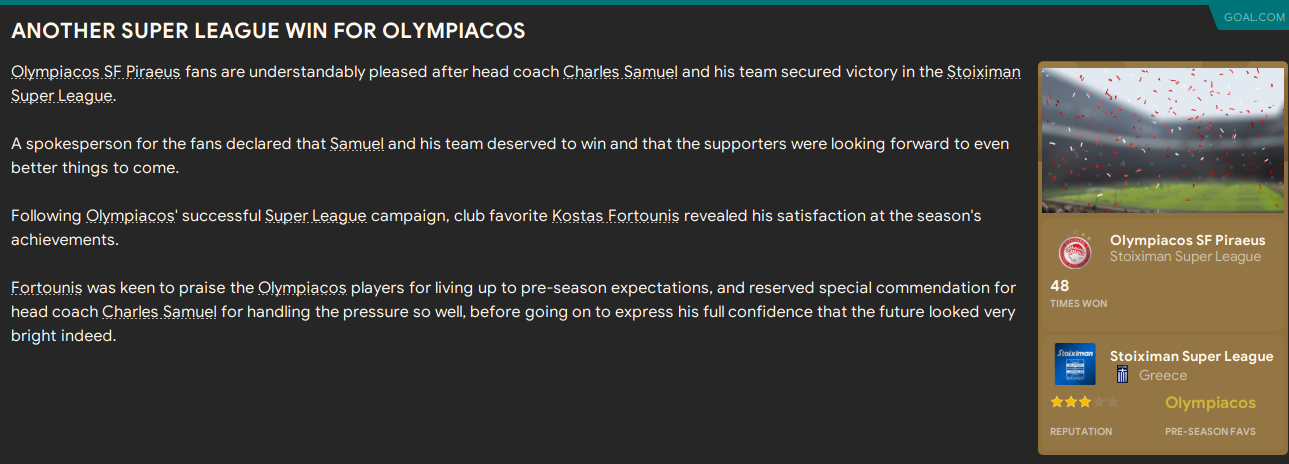Open Olympiacos SF Piraeus link in first paragraph
Screen dimensions: 1289x464
[96, 72]
